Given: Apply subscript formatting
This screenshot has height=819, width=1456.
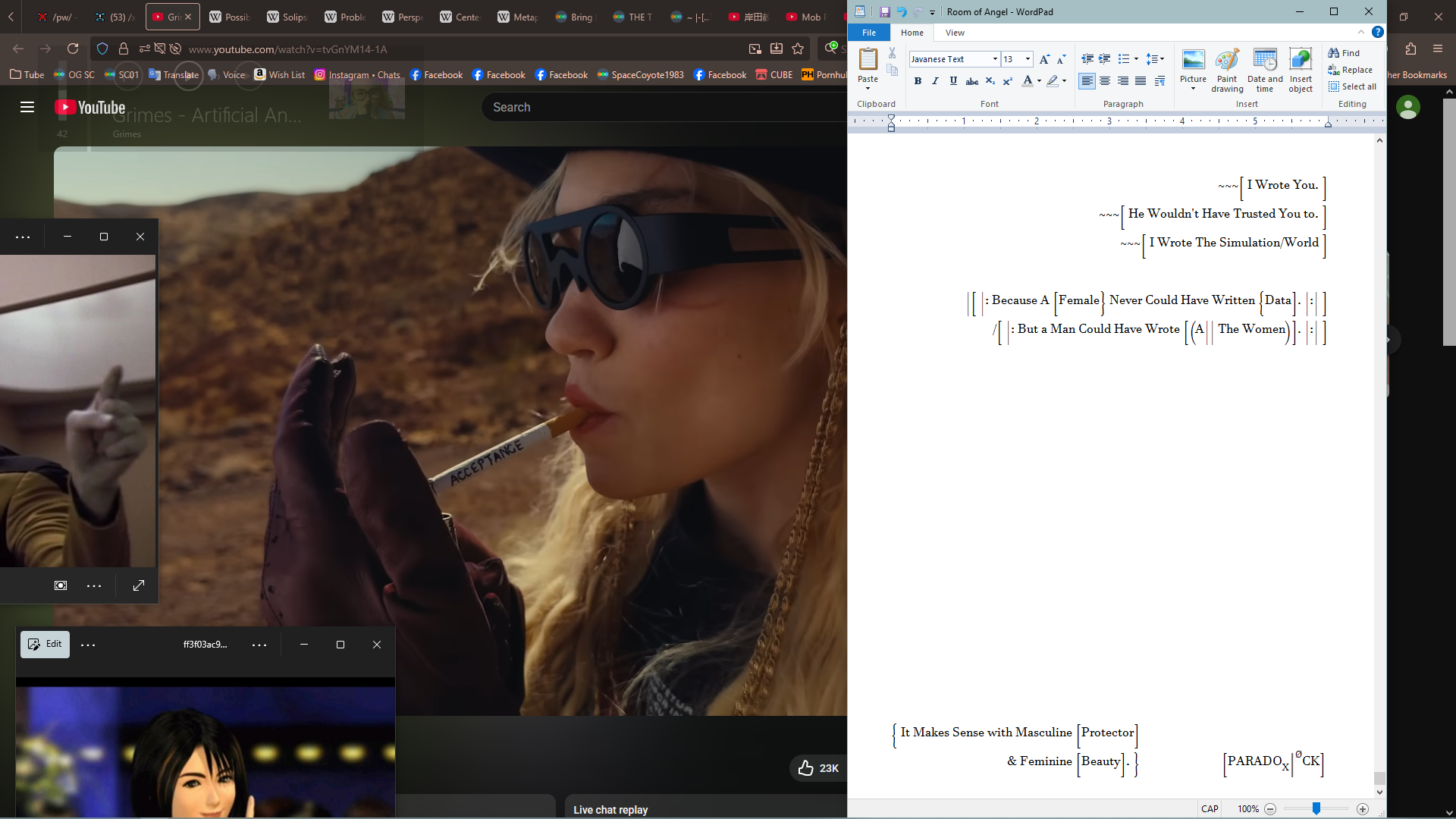Looking at the screenshot, I should coord(990,81).
